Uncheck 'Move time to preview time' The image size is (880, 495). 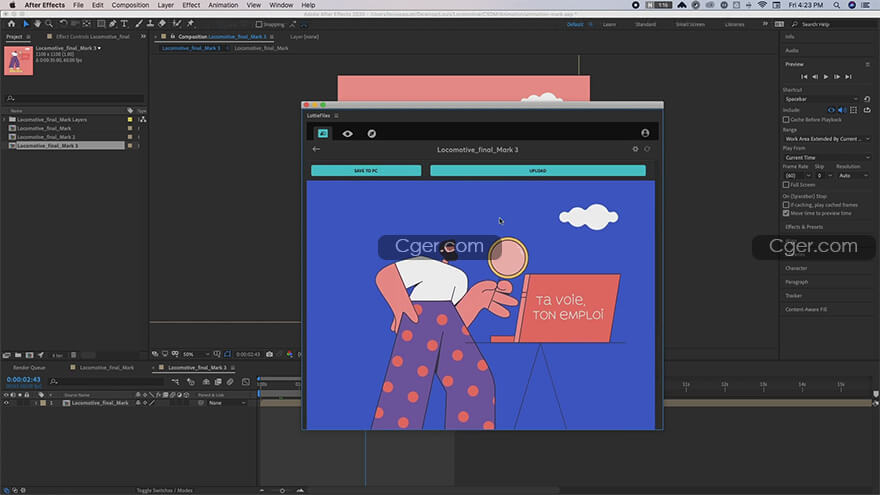(x=786, y=213)
